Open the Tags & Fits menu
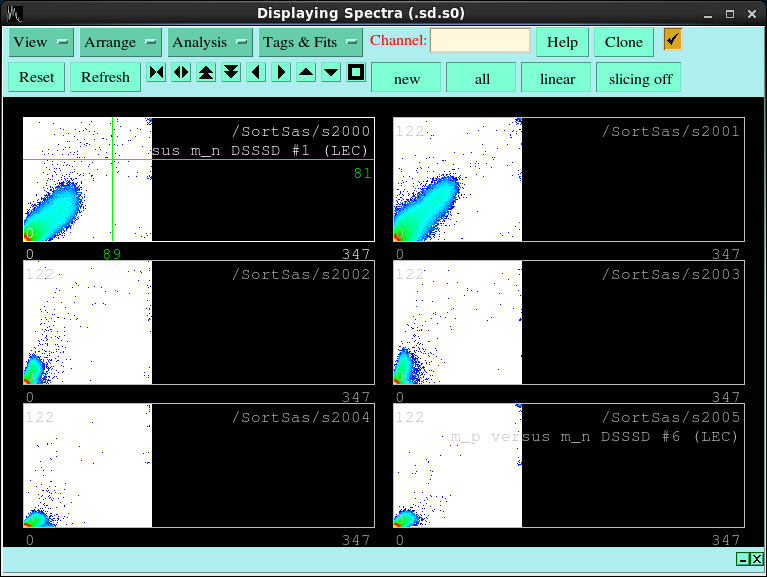Image resolution: width=767 pixels, height=577 pixels. [311, 42]
